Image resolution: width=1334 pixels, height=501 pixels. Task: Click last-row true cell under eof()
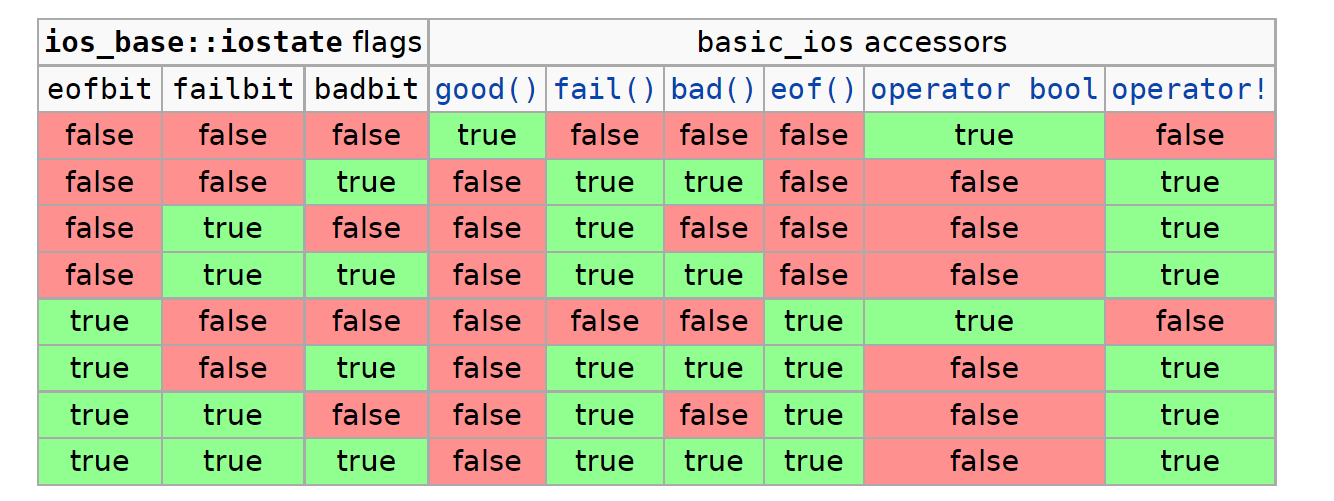point(814,462)
